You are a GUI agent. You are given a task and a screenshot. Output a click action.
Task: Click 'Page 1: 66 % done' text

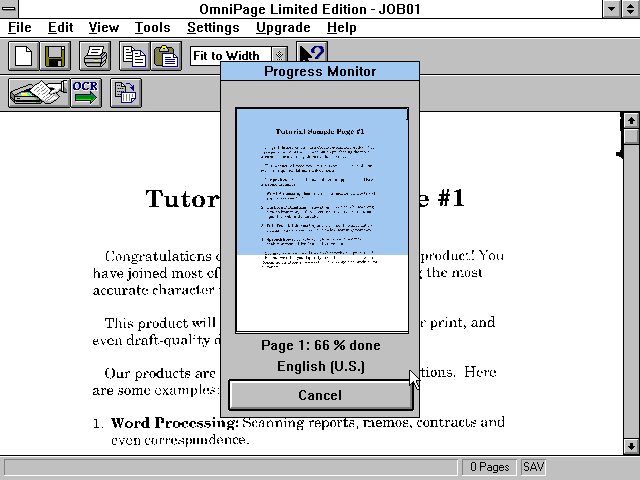click(x=321, y=345)
